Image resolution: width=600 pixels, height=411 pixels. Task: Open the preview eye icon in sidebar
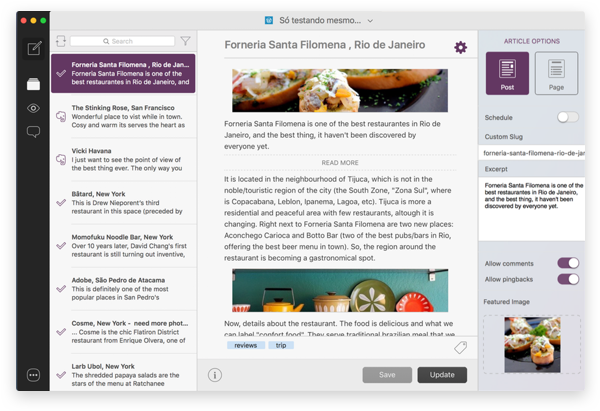pyautogui.click(x=33, y=108)
